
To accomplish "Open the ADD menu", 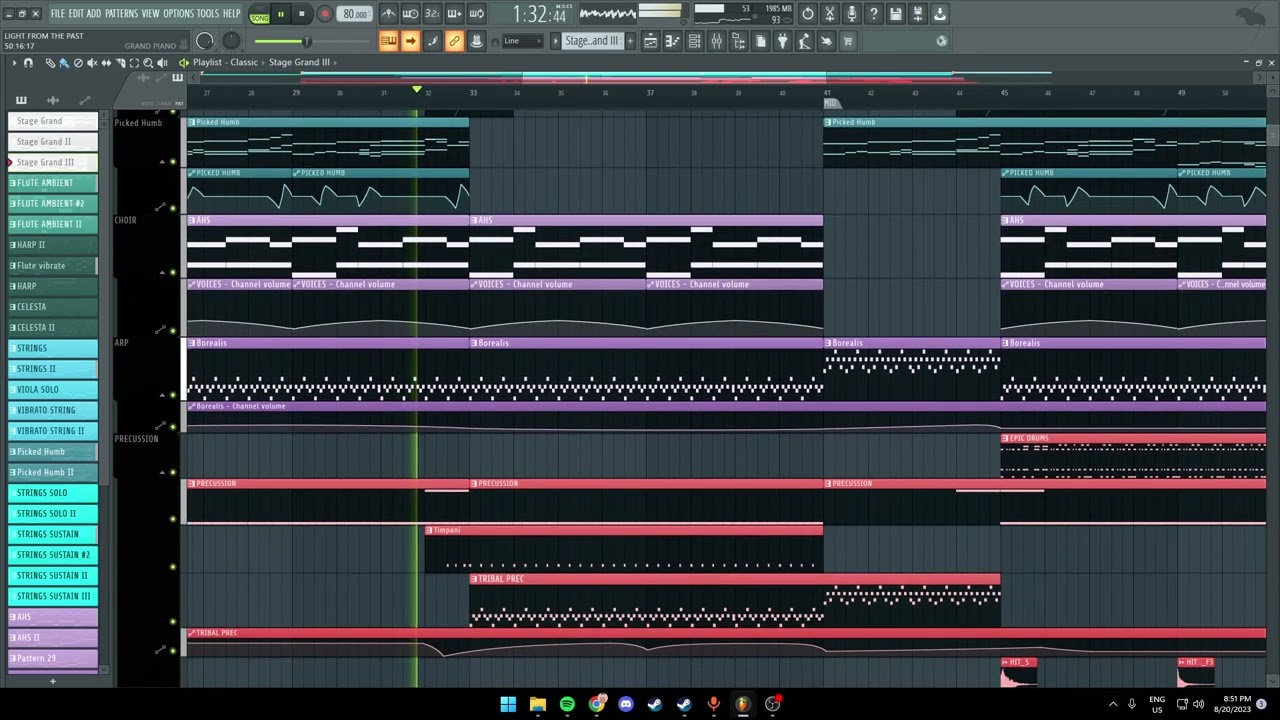I will coord(94,14).
